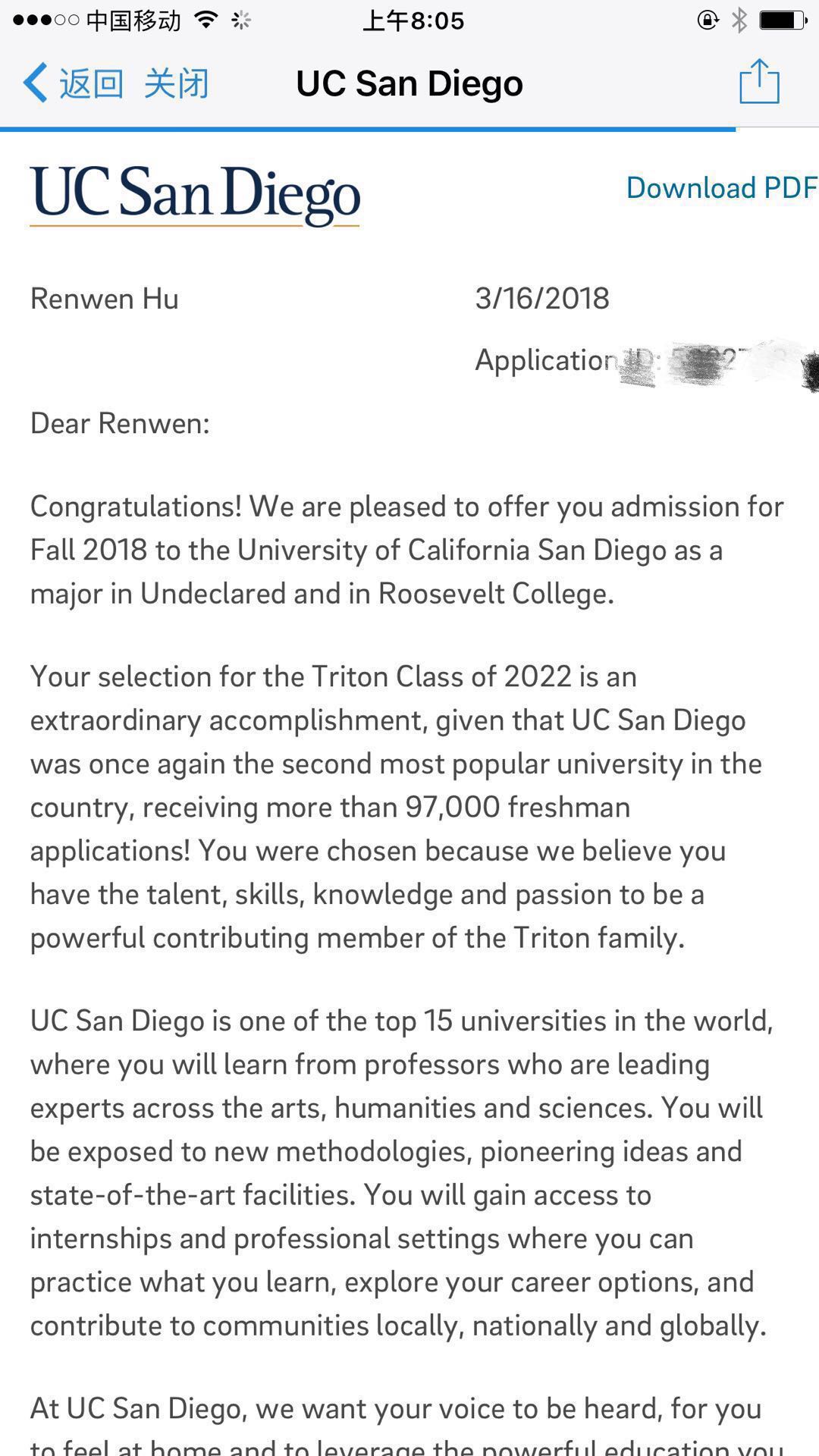The height and width of the screenshot is (1456, 819).
Task: Tap the battery indicator icon
Action: click(782, 20)
